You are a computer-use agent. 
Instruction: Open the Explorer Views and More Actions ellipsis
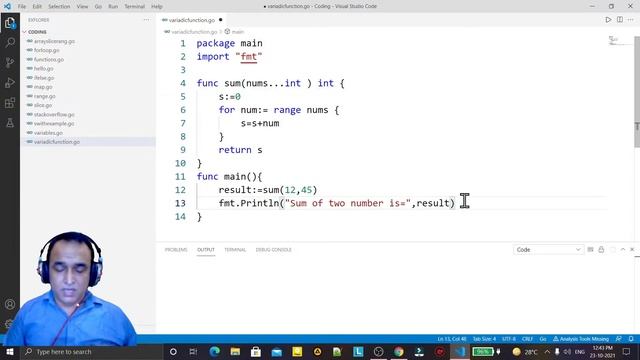(x=146, y=20)
